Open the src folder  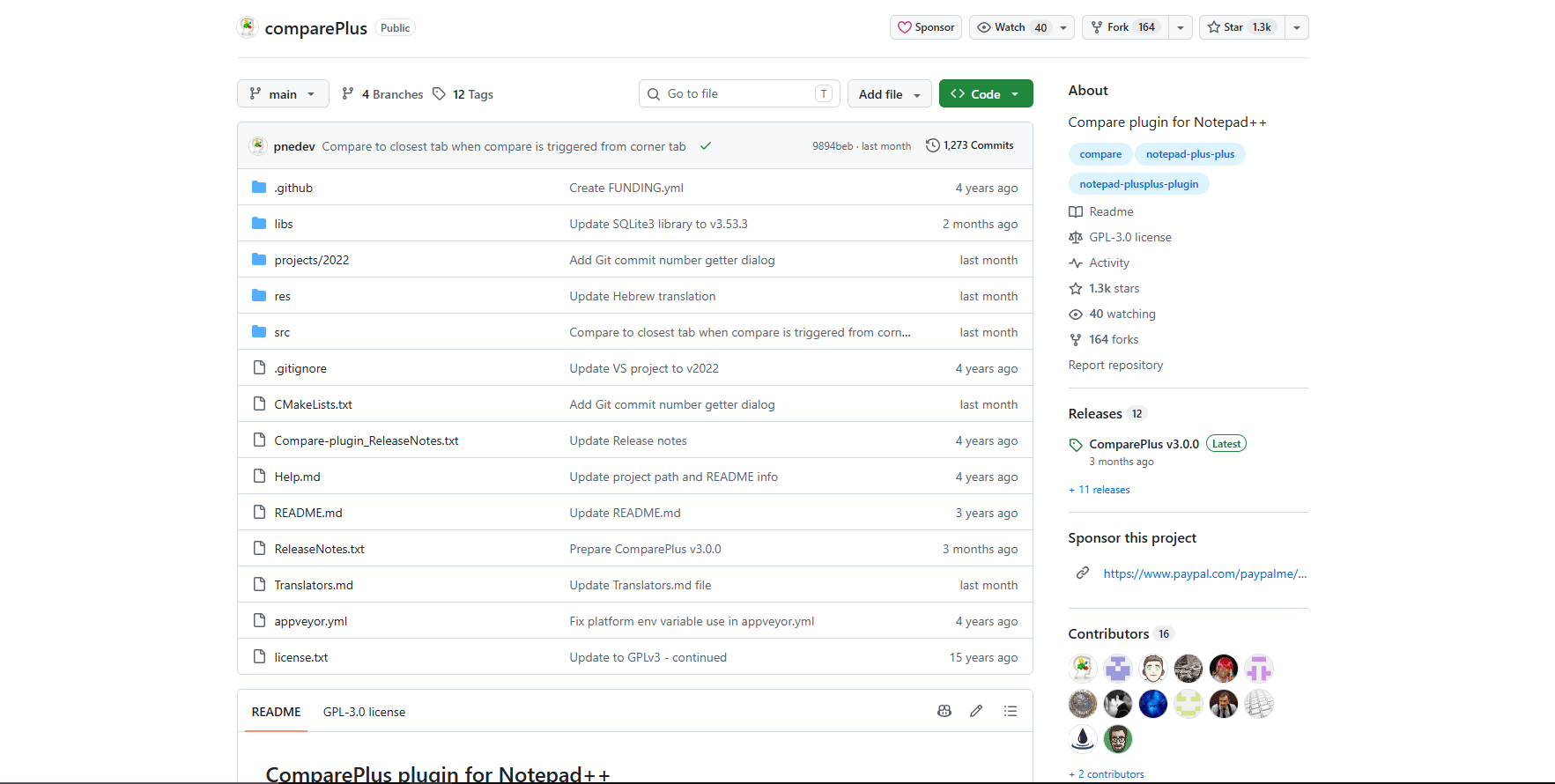(282, 332)
